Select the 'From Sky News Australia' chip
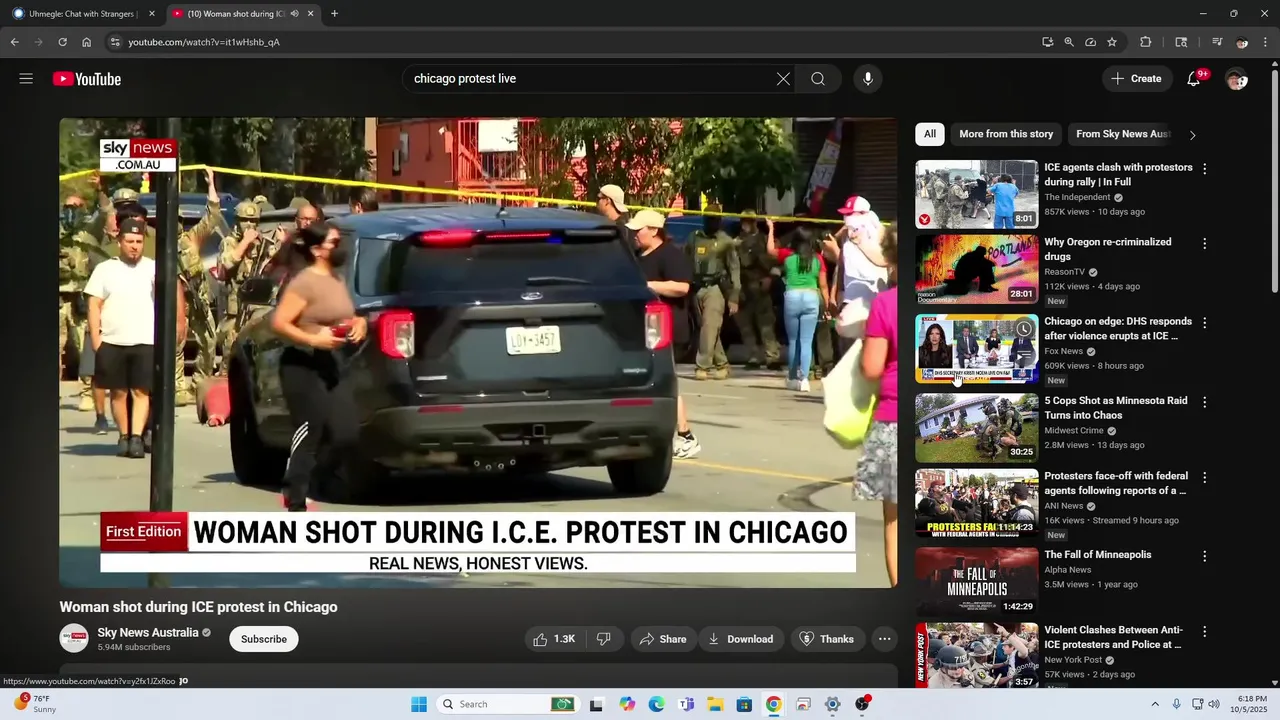 pos(1122,134)
